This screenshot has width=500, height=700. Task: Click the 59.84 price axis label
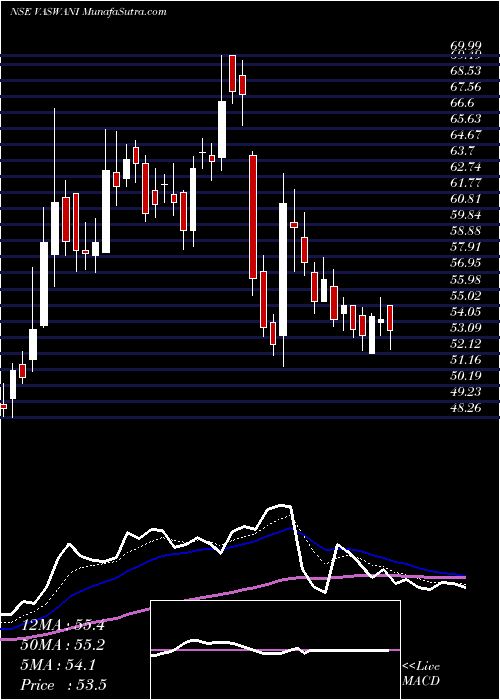(466, 215)
